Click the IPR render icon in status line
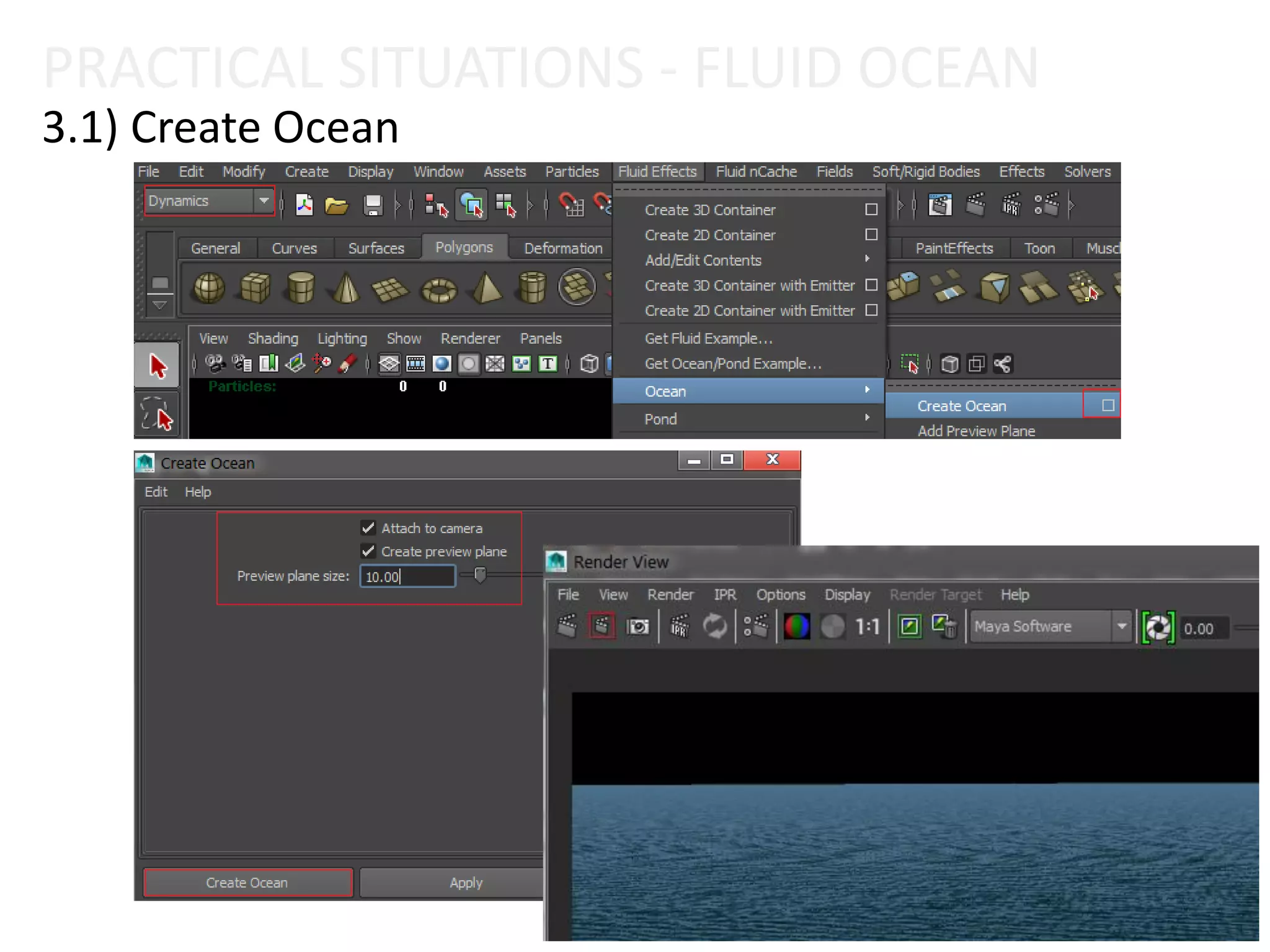1270x952 pixels. click(1011, 204)
